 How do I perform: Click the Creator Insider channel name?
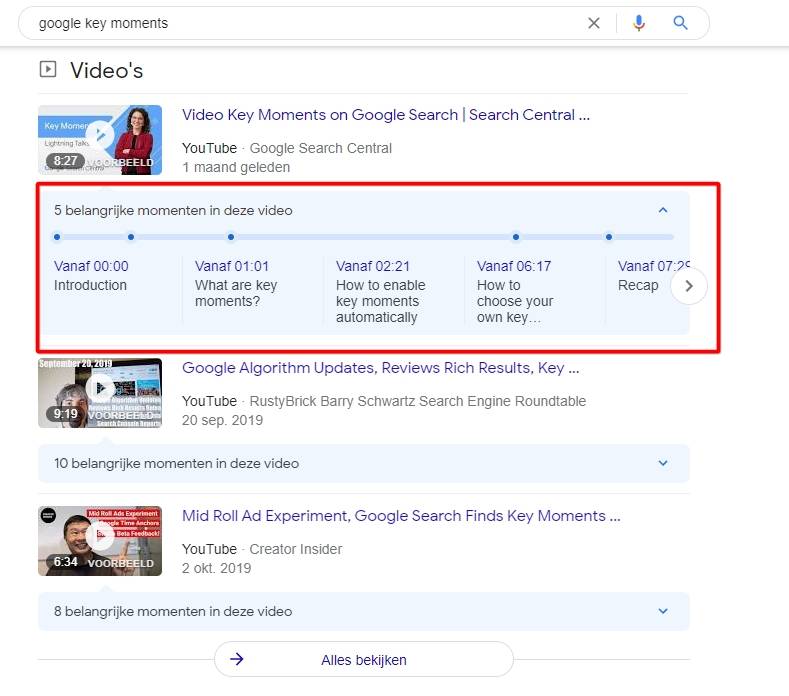(296, 549)
